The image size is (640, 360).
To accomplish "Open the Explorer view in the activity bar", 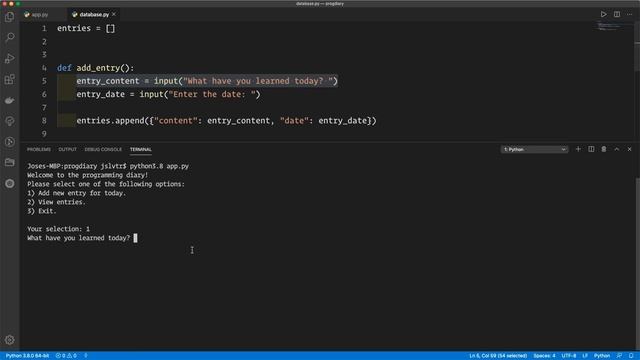I will (9, 17).
